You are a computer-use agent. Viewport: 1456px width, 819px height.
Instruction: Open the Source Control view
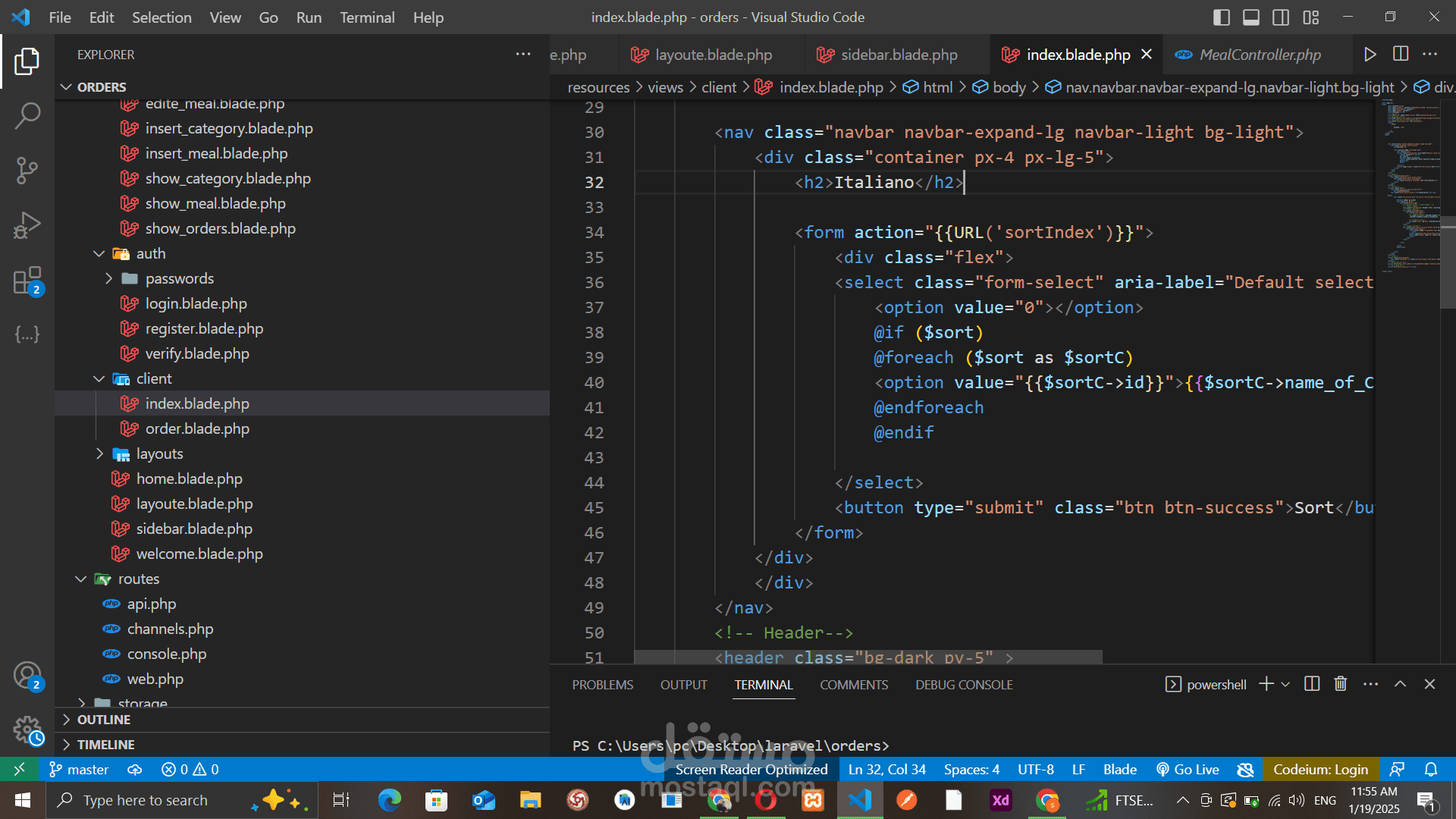27,171
